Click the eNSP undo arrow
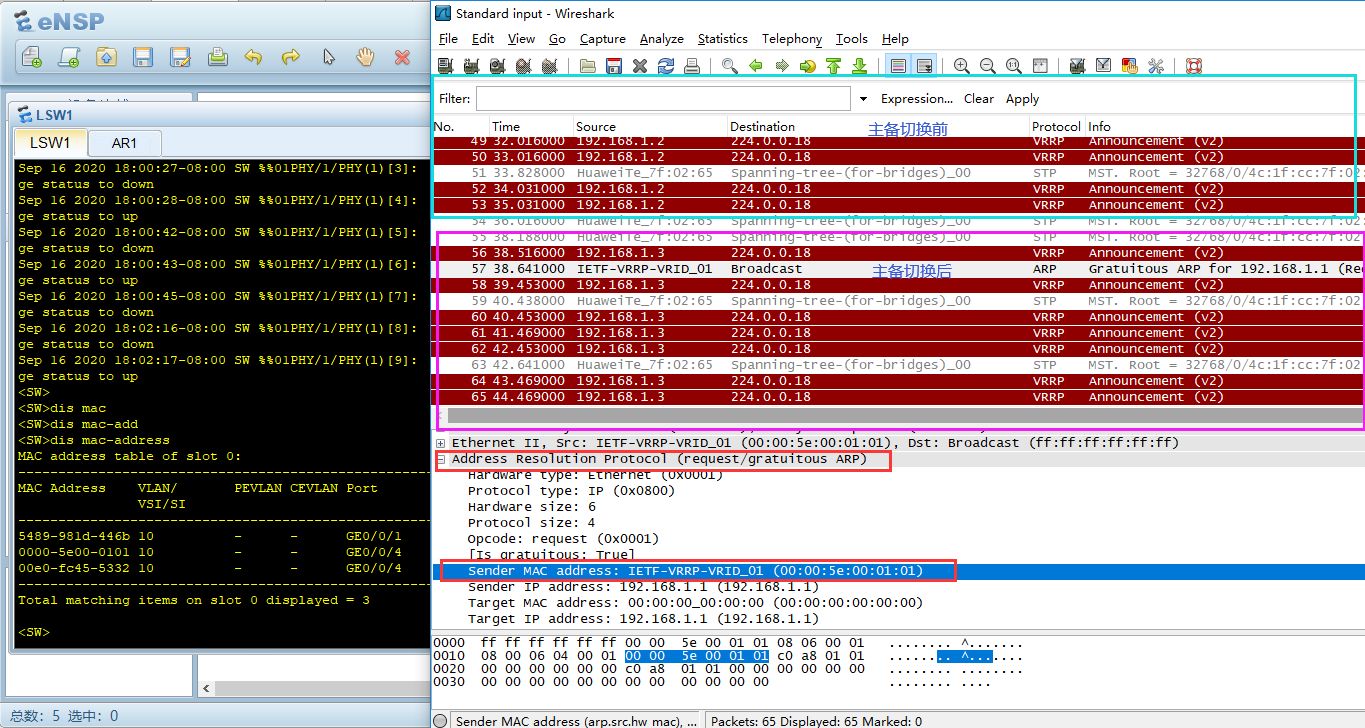Screen dimensions: 1365x728 tap(254, 58)
